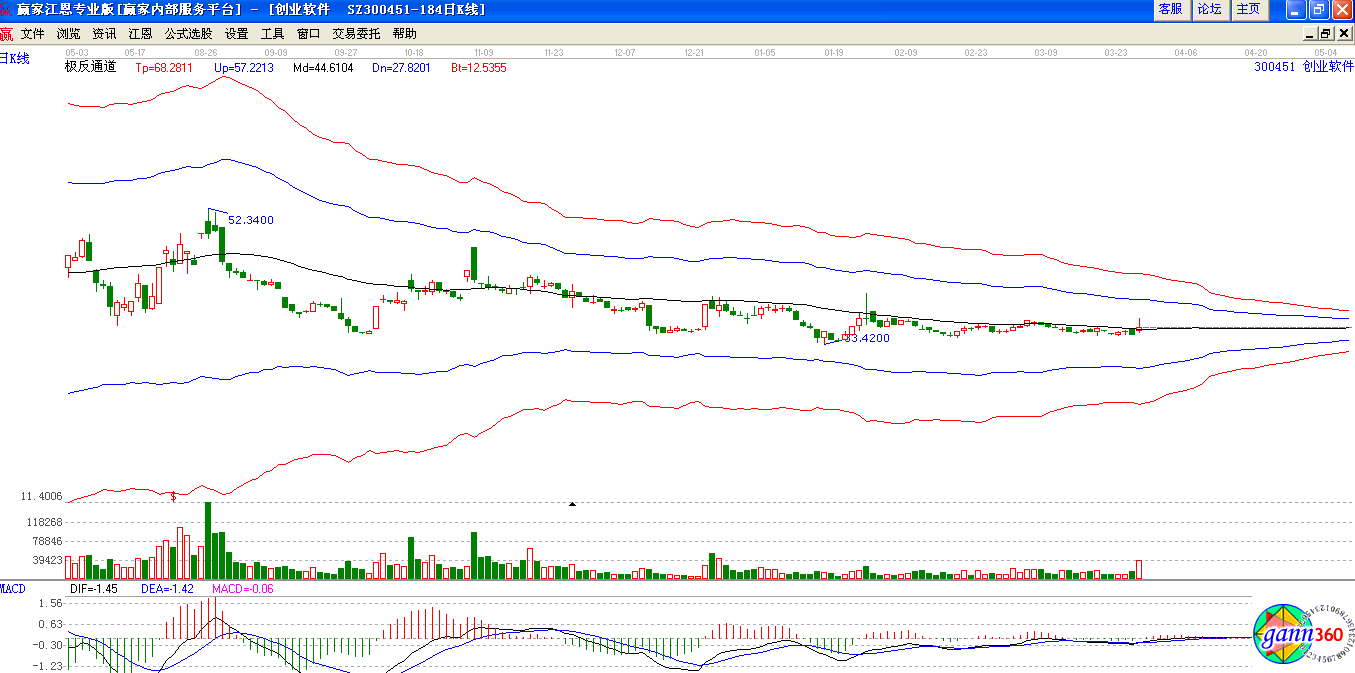Click the 0.63 MACD axis value

pyautogui.click(x=51, y=625)
